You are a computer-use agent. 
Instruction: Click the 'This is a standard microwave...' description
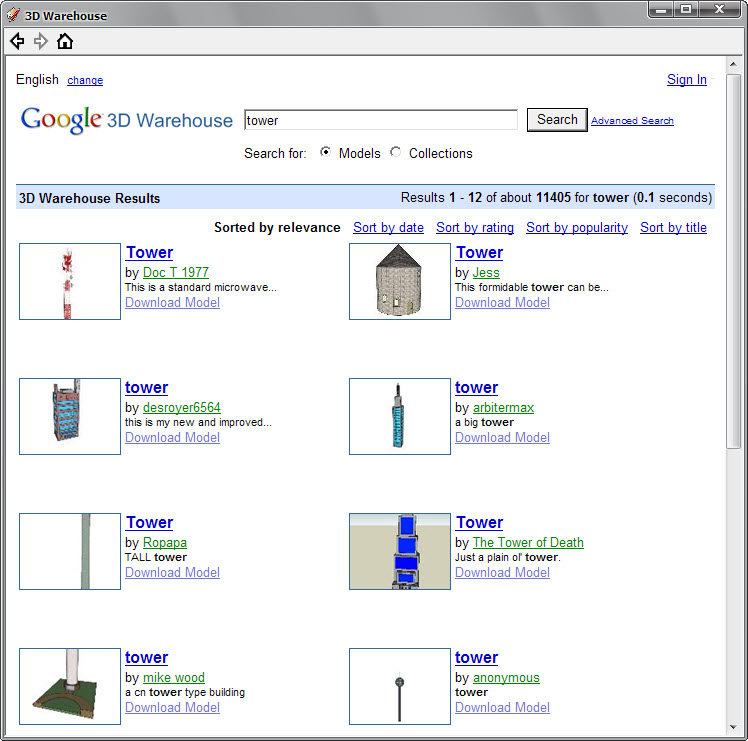coord(201,287)
